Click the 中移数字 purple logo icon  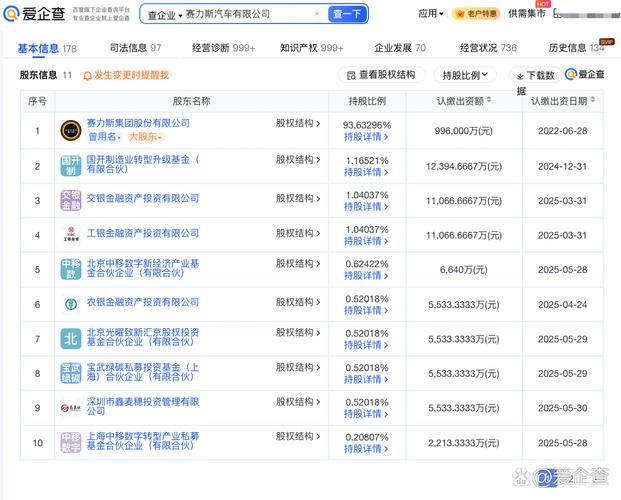[x=71, y=443]
